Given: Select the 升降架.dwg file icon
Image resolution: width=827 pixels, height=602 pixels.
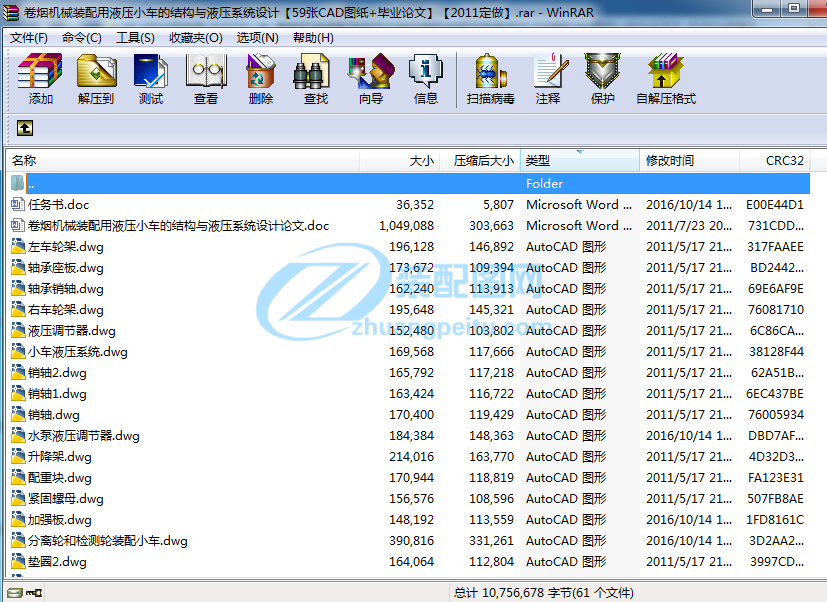Looking at the screenshot, I should (x=18, y=456).
